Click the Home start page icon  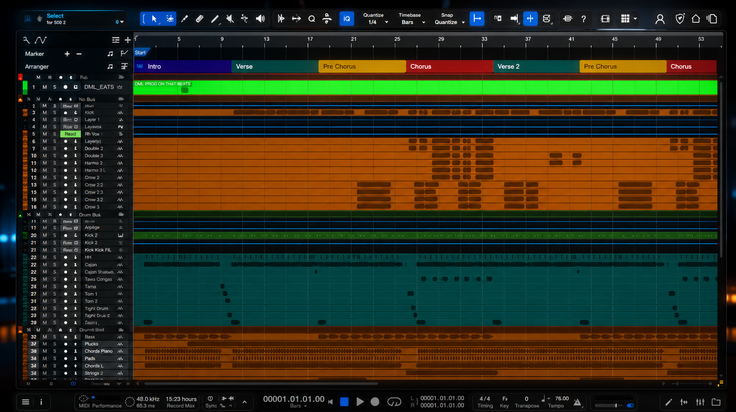696,19
